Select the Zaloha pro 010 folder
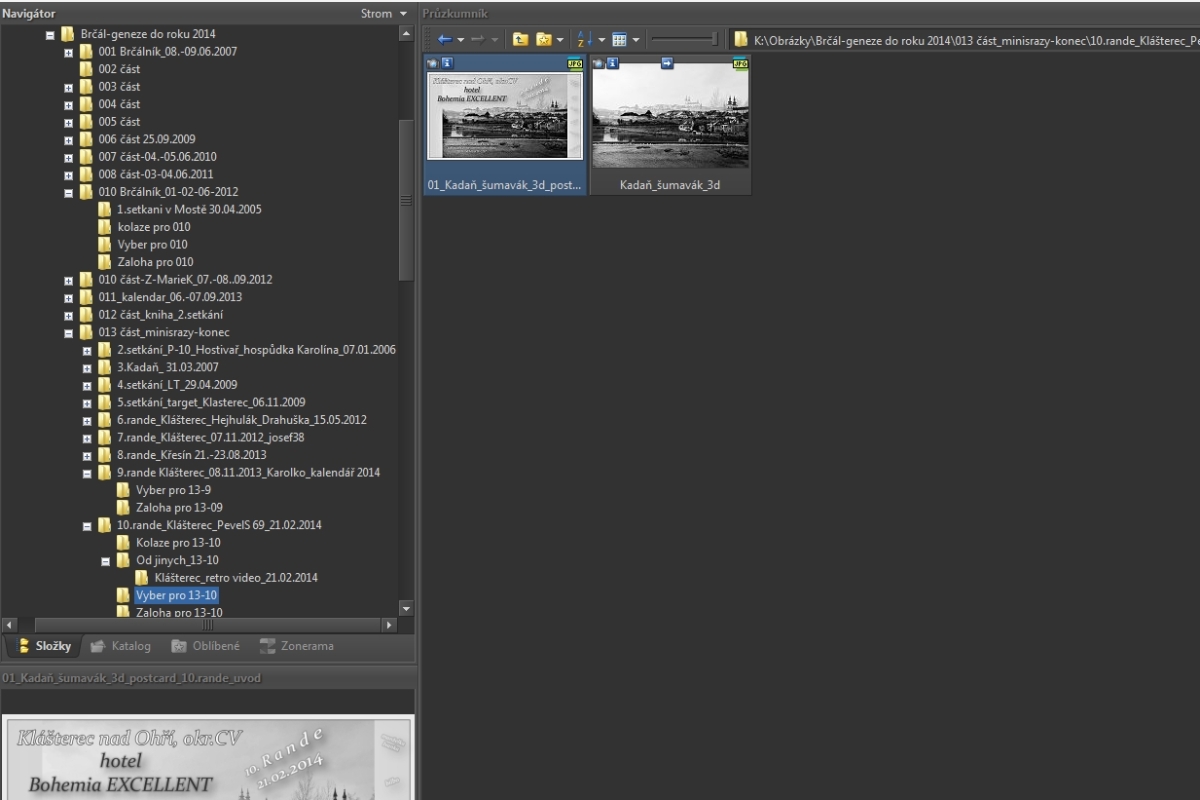The image size is (1200, 800). click(155, 262)
